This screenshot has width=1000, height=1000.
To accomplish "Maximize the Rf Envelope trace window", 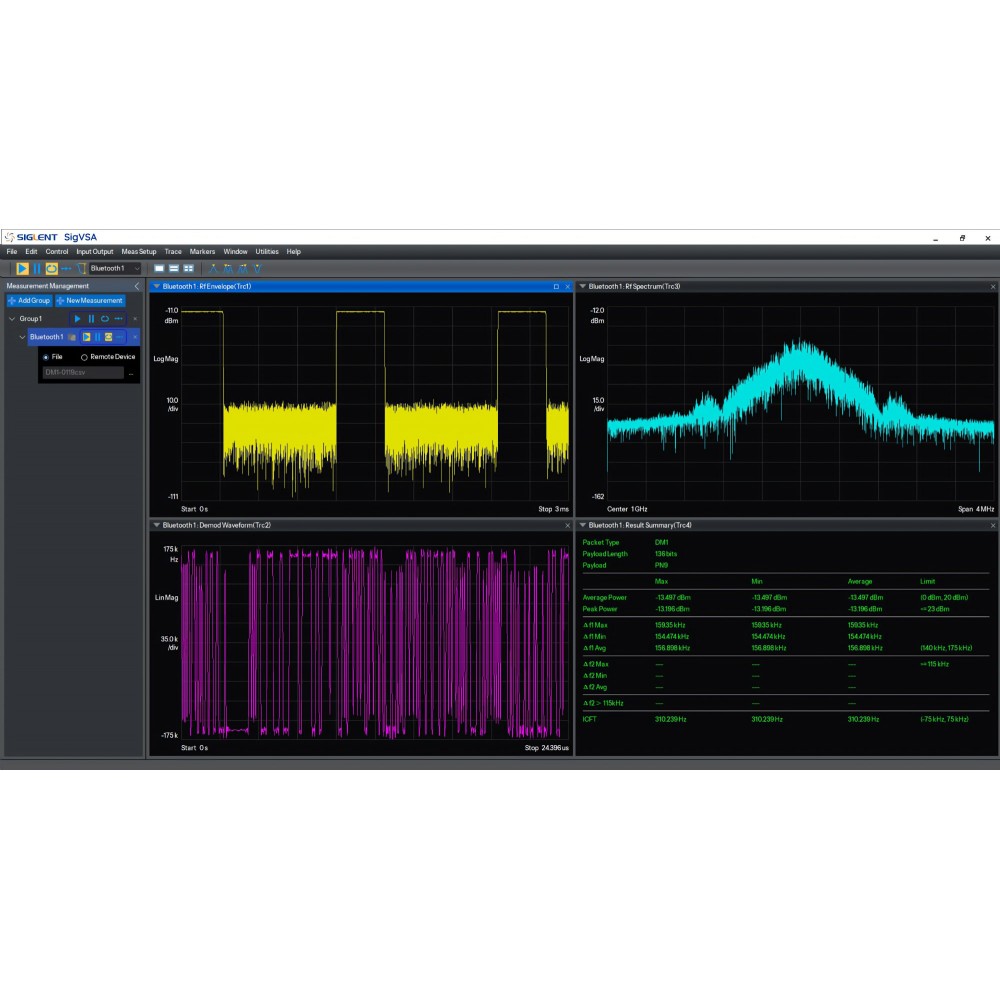I will [x=556, y=287].
